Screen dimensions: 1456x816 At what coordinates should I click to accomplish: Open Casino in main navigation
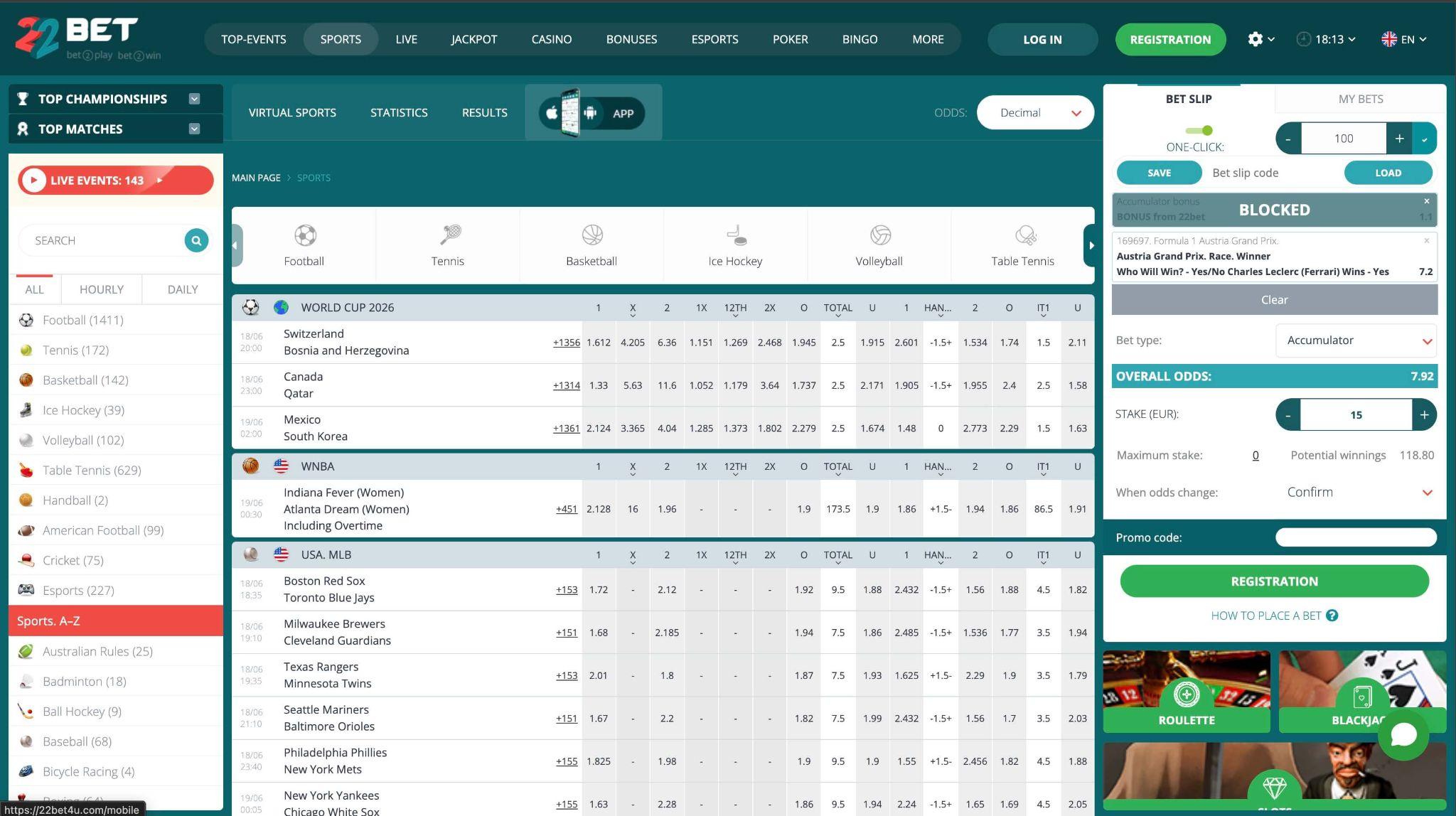click(x=551, y=39)
